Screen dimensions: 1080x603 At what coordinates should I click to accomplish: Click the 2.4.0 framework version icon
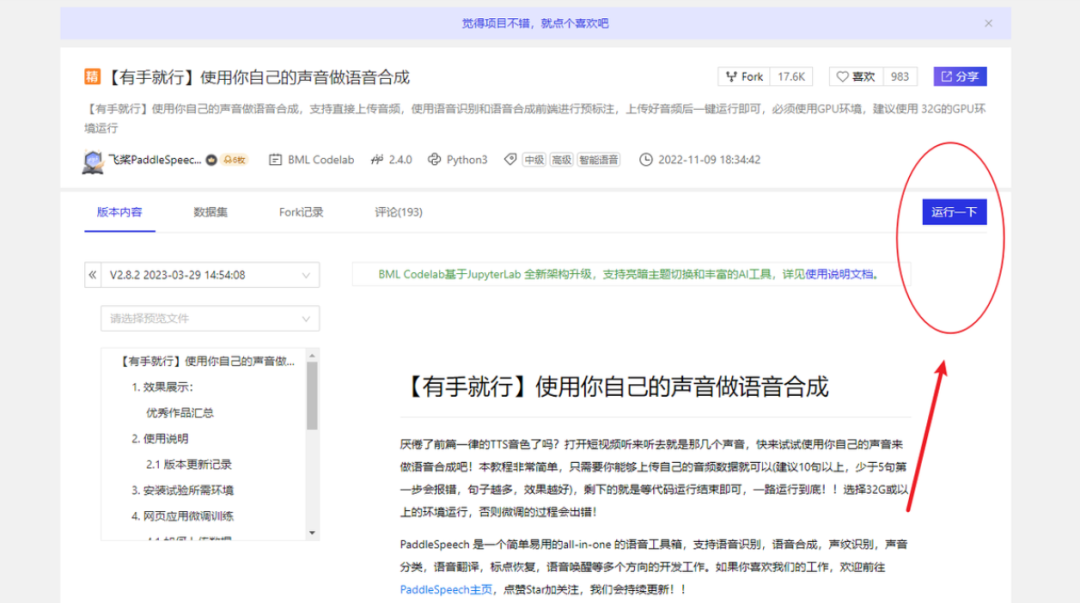coord(377,160)
